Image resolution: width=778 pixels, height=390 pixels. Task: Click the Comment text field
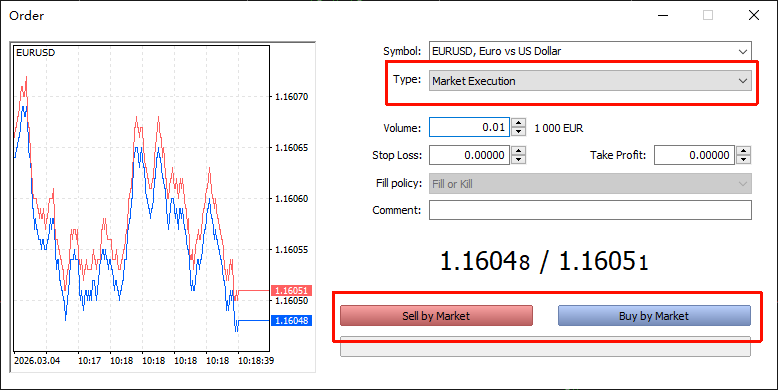tap(590, 210)
